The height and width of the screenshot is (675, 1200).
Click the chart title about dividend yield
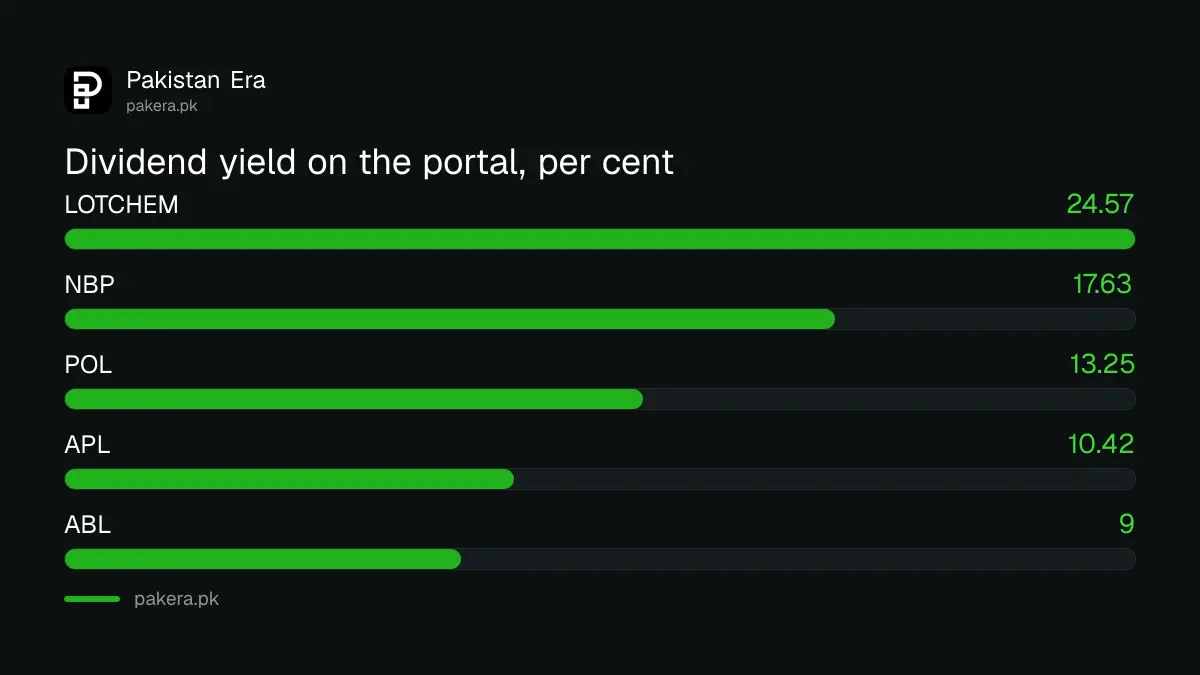coord(369,162)
